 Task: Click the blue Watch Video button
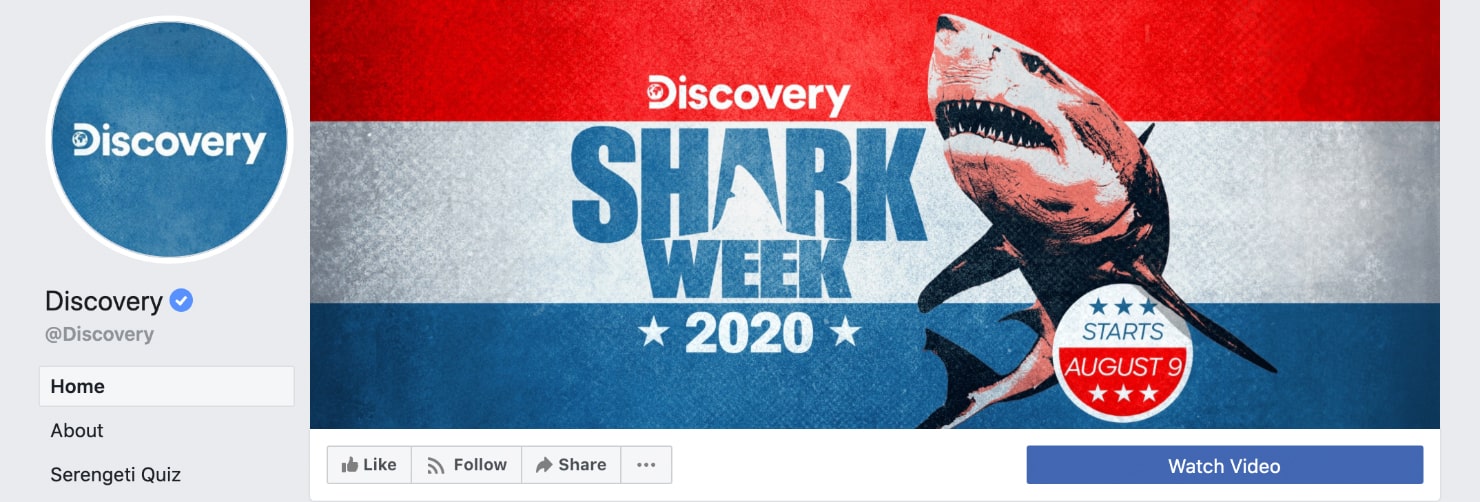1224,466
